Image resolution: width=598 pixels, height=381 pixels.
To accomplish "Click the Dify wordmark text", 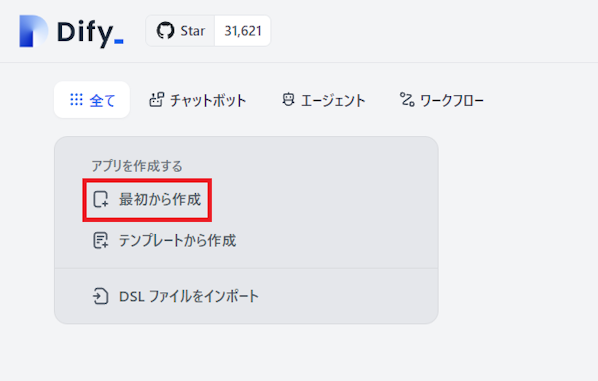I will (x=90, y=32).
